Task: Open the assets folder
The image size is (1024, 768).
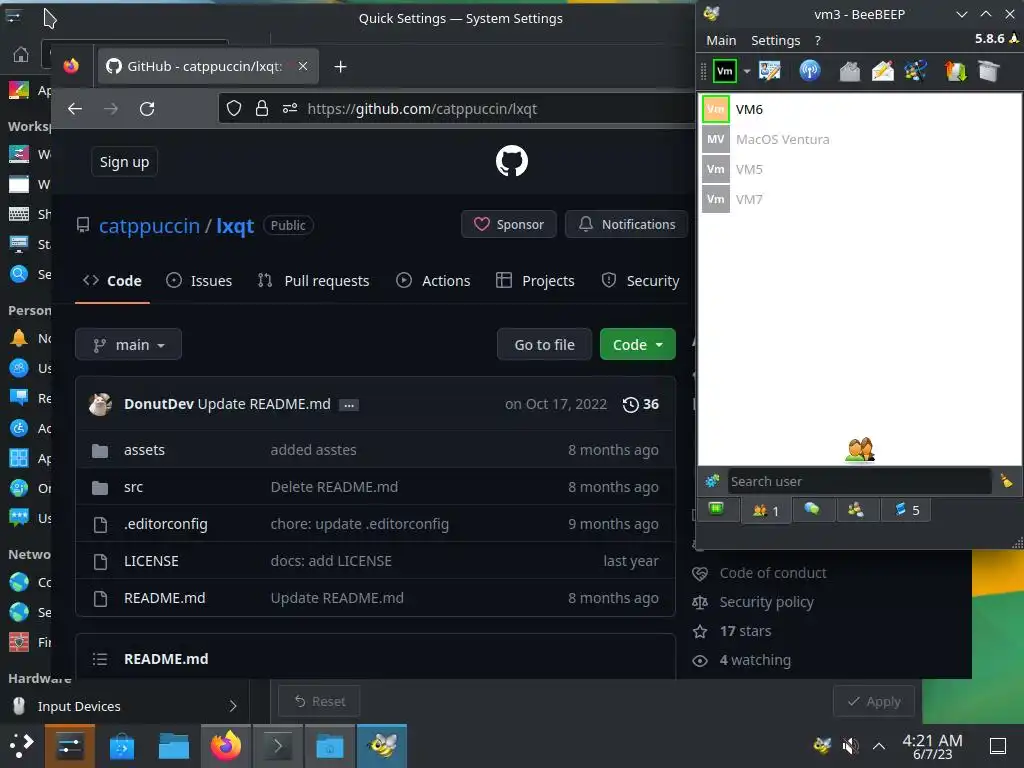Action: 144,450
